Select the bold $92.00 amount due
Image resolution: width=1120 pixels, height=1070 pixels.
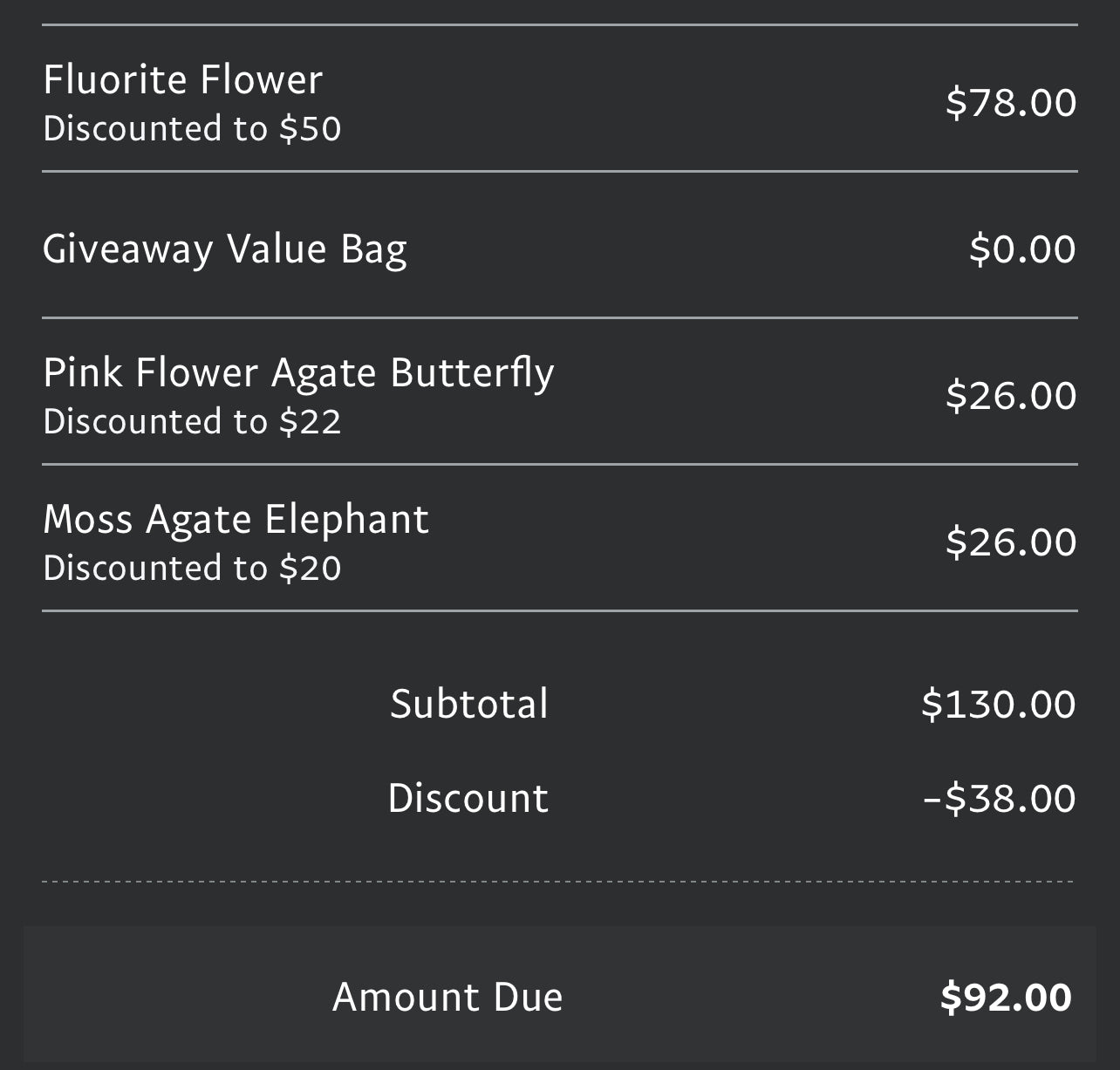click(x=1005, y=998)
